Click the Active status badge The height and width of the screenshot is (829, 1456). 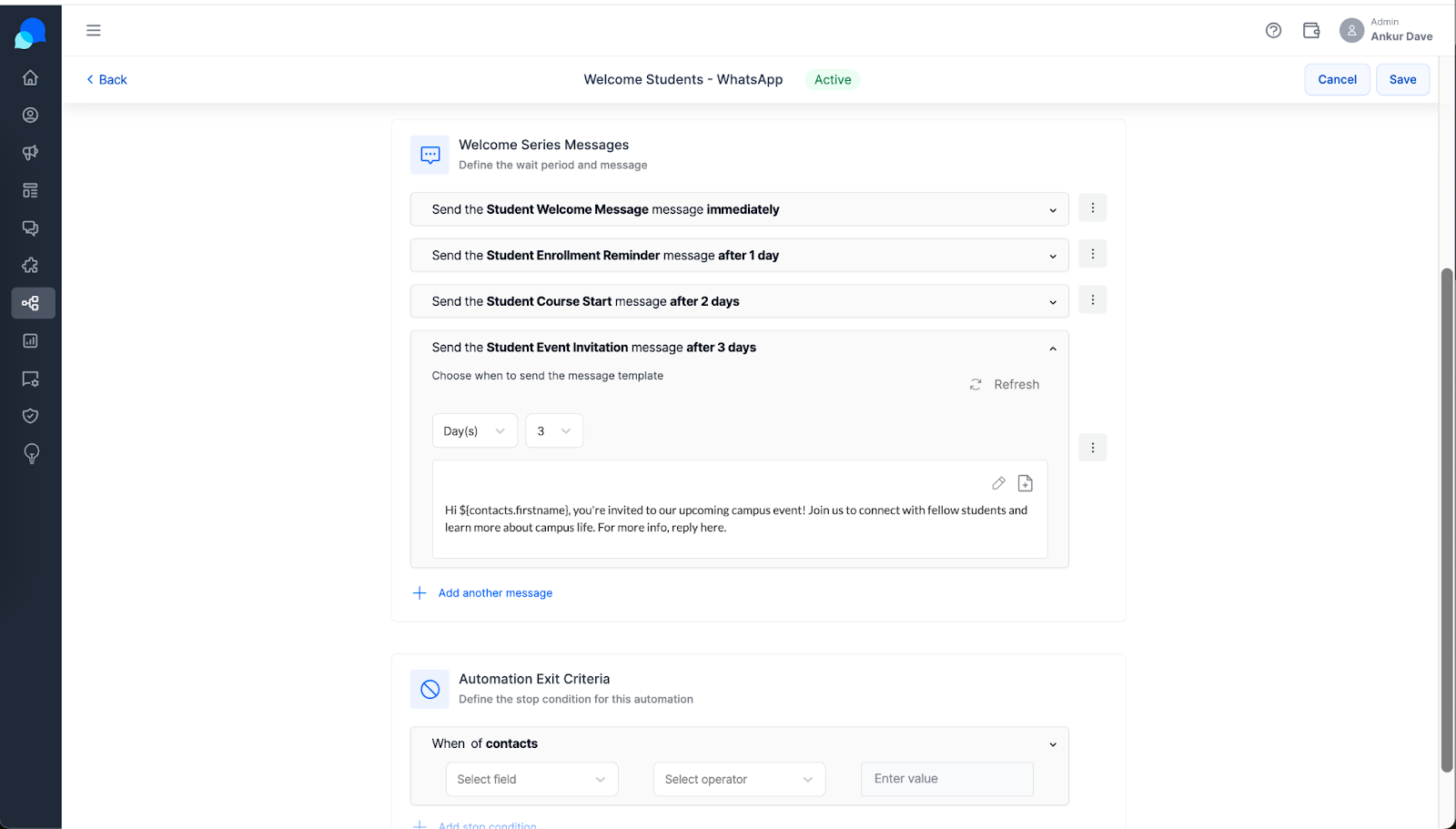pyautogui.click(x=833, y=80)
